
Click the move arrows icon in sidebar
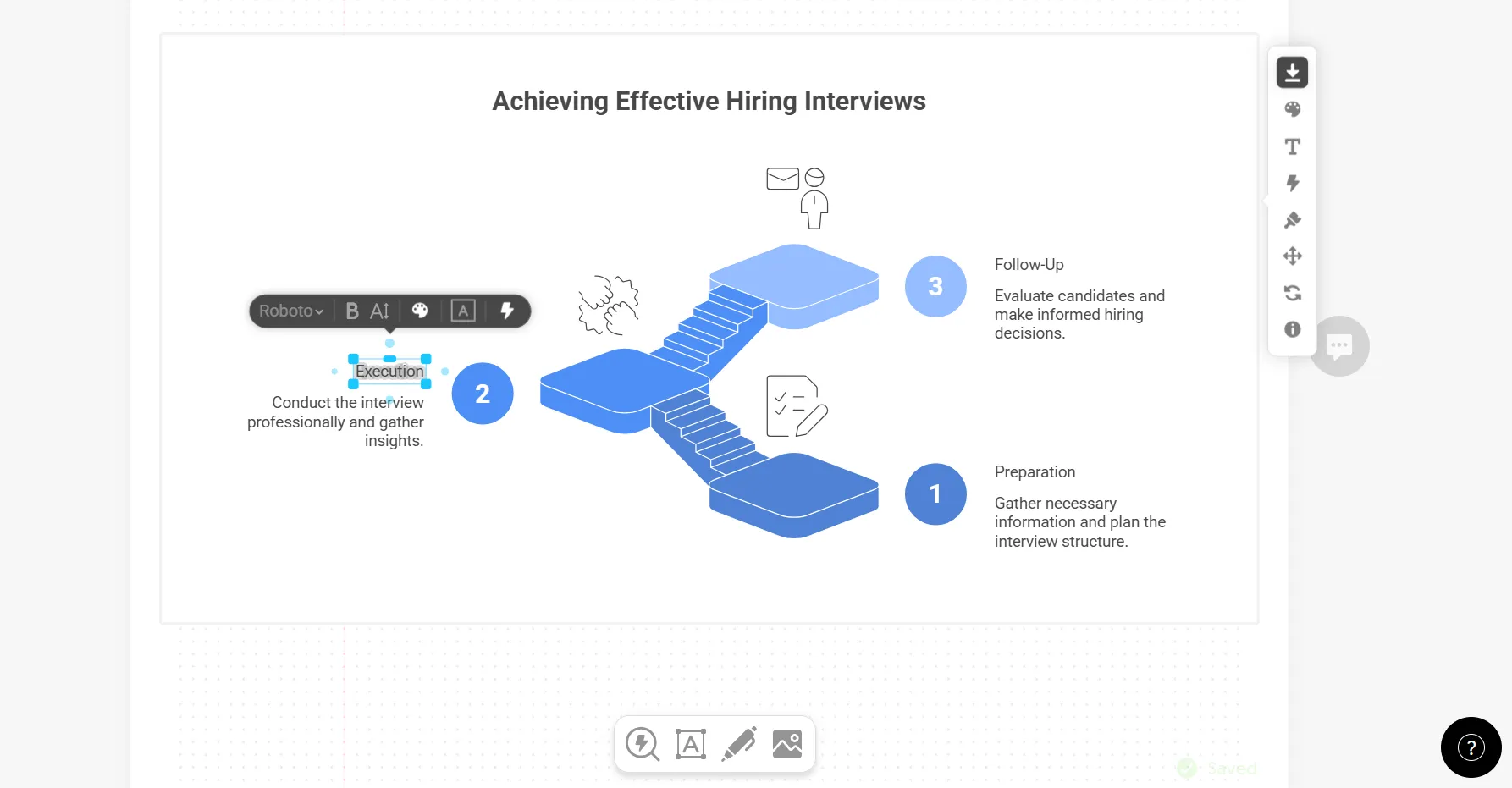tap(1292, 256)
